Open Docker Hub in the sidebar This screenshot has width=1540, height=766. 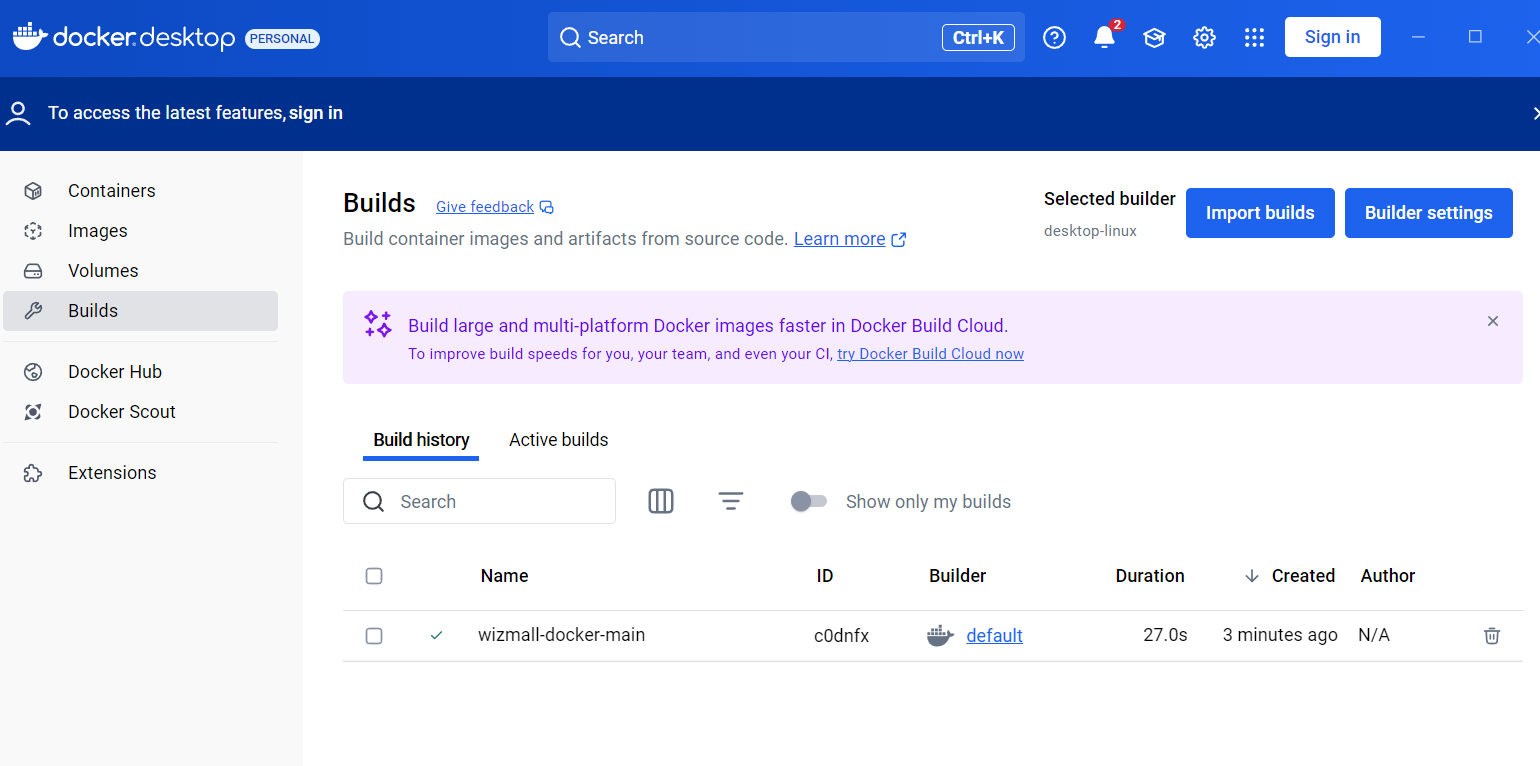coord(141,372)
